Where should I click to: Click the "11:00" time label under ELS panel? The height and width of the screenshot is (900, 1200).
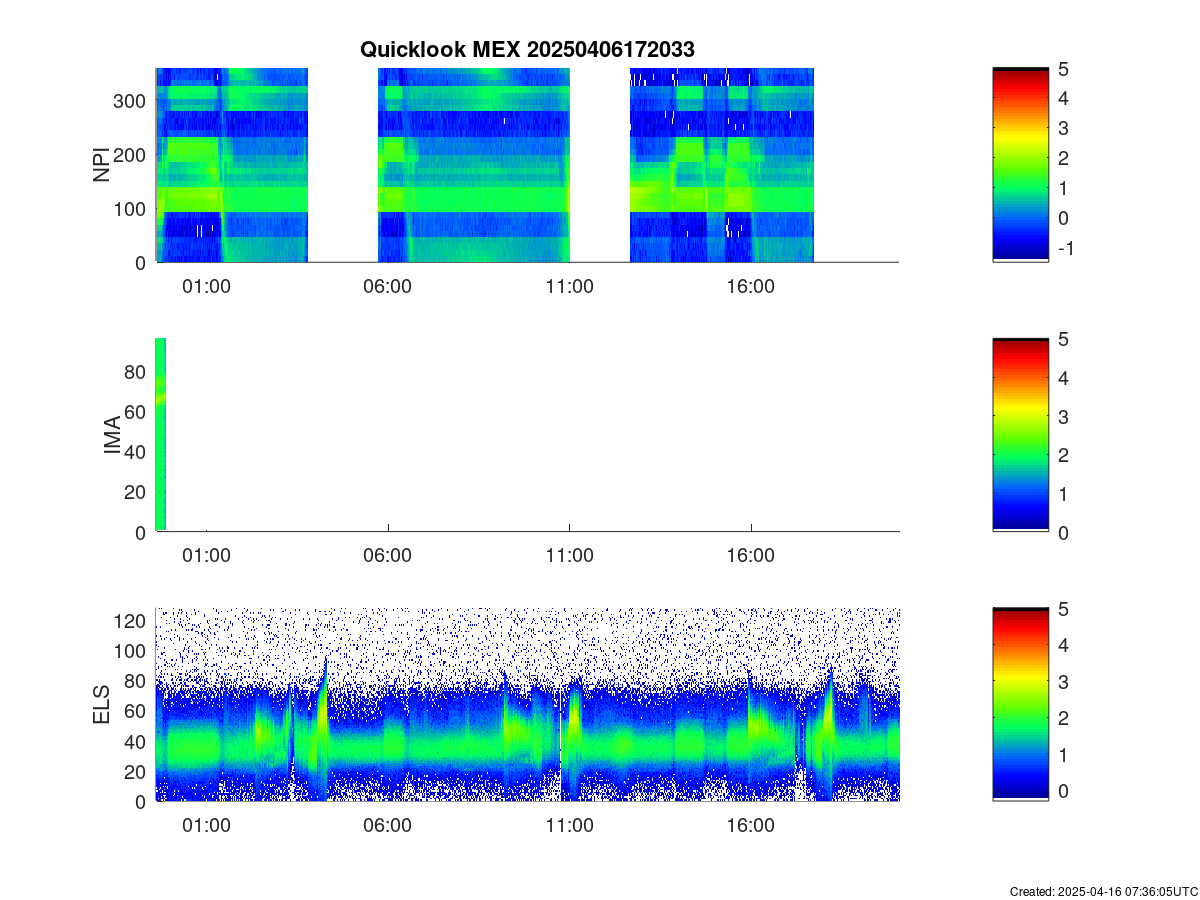tap(570, 825)
